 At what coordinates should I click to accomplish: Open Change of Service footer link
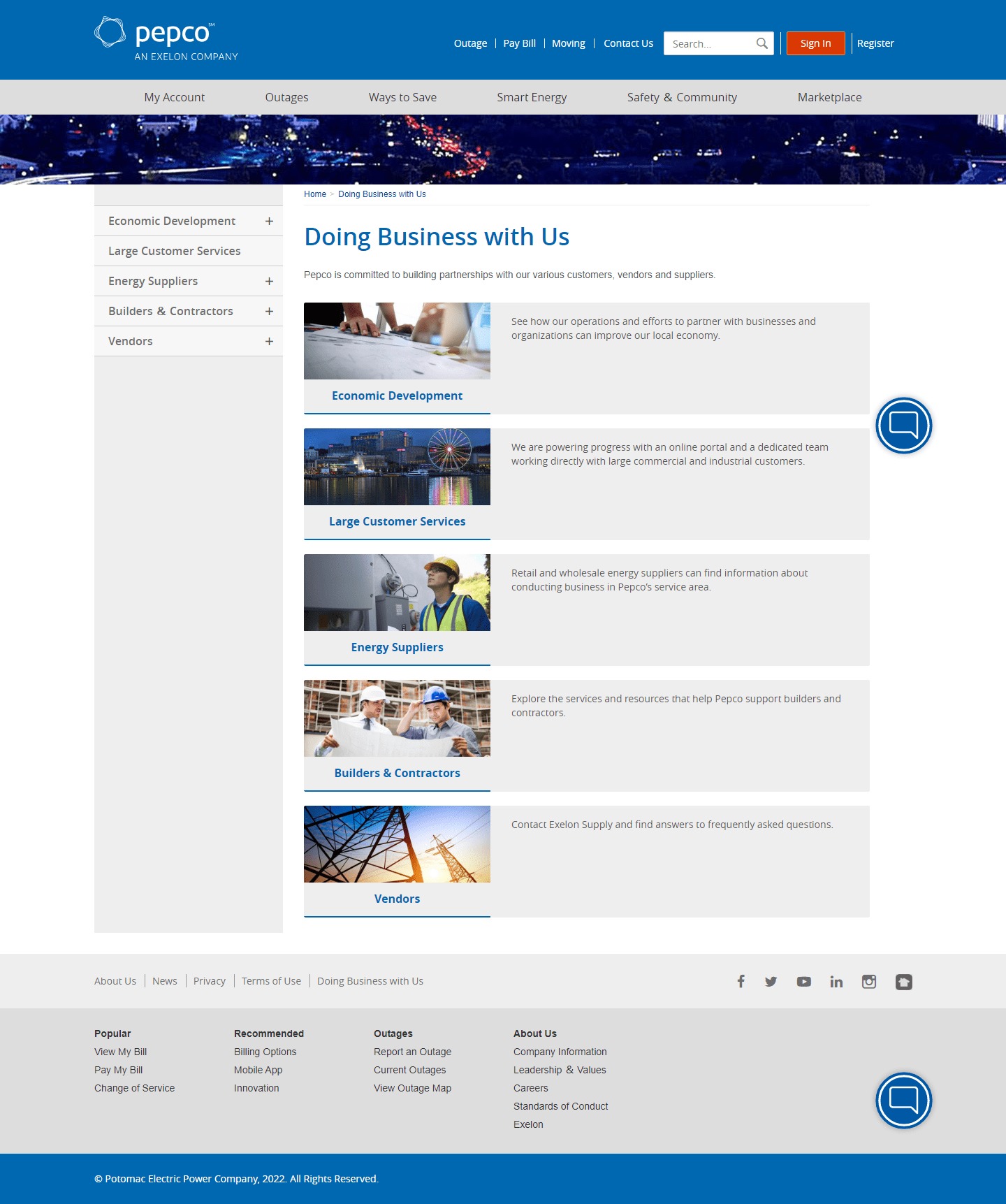[x=135, y=1088]
